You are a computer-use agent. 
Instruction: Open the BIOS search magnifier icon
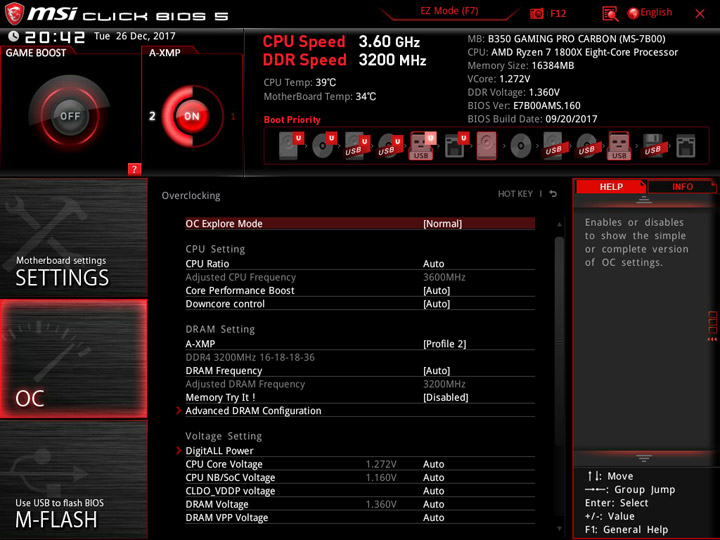click(610, 14)
